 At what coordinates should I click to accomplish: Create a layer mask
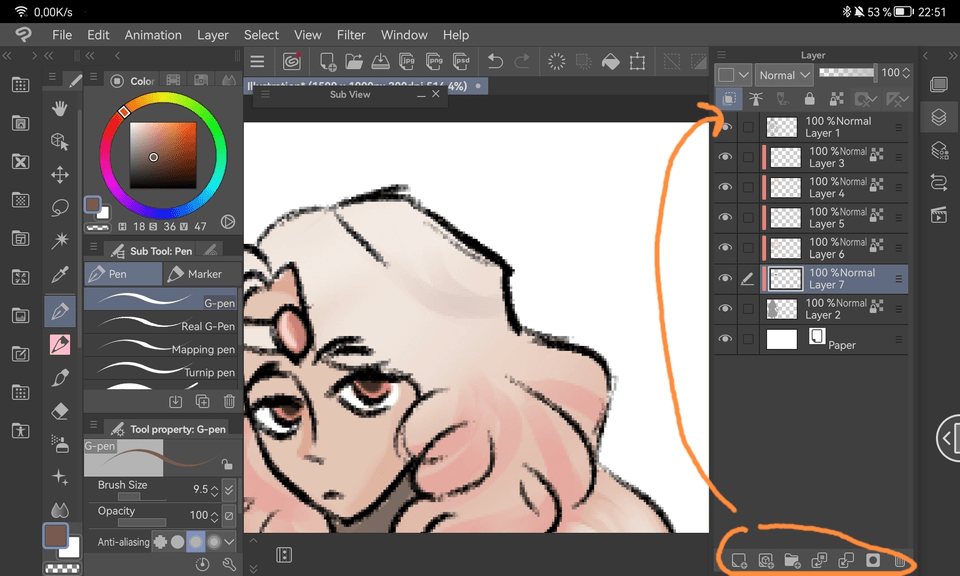pyautogui.click(x=873, y=560)
